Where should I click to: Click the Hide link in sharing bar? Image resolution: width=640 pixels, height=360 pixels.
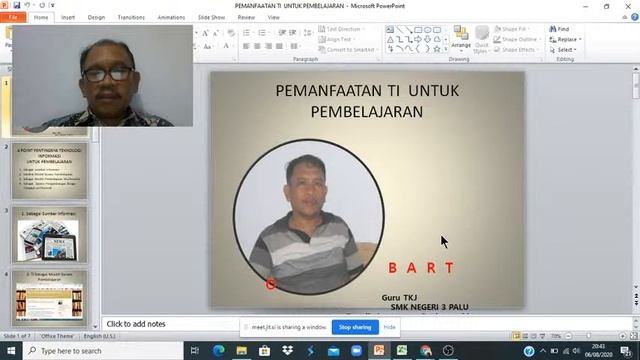pyautogui.click(x=389, y=327)
